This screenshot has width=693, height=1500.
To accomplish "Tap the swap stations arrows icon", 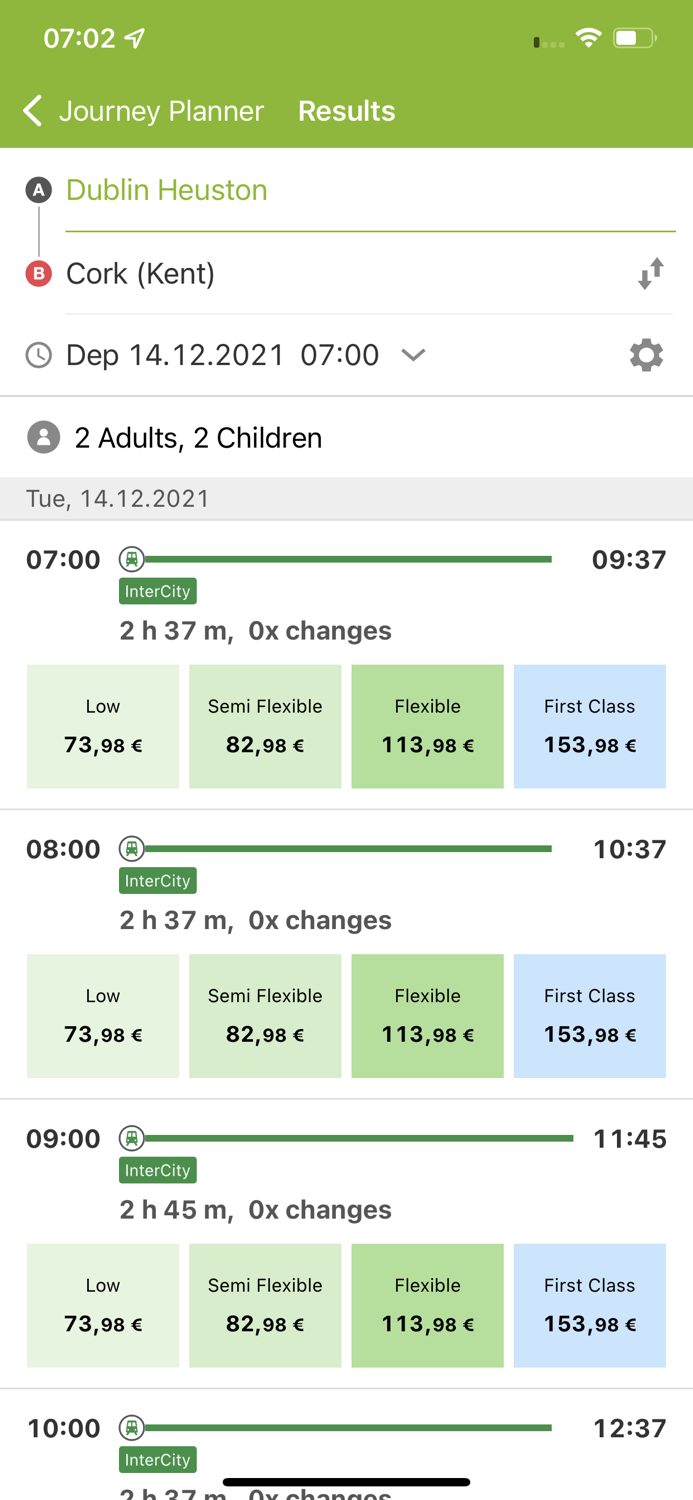I will coord(651,272).
